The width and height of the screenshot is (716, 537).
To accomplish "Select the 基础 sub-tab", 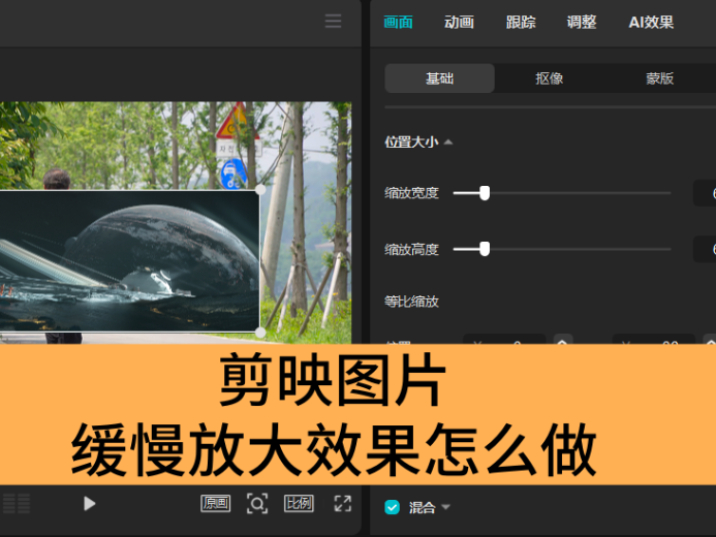I will (x=440, y=79).
